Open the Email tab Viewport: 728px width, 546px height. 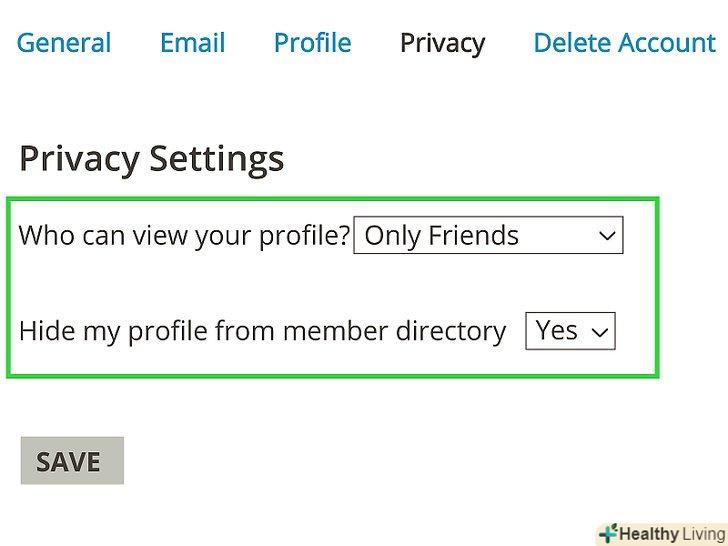click(193, 43)
